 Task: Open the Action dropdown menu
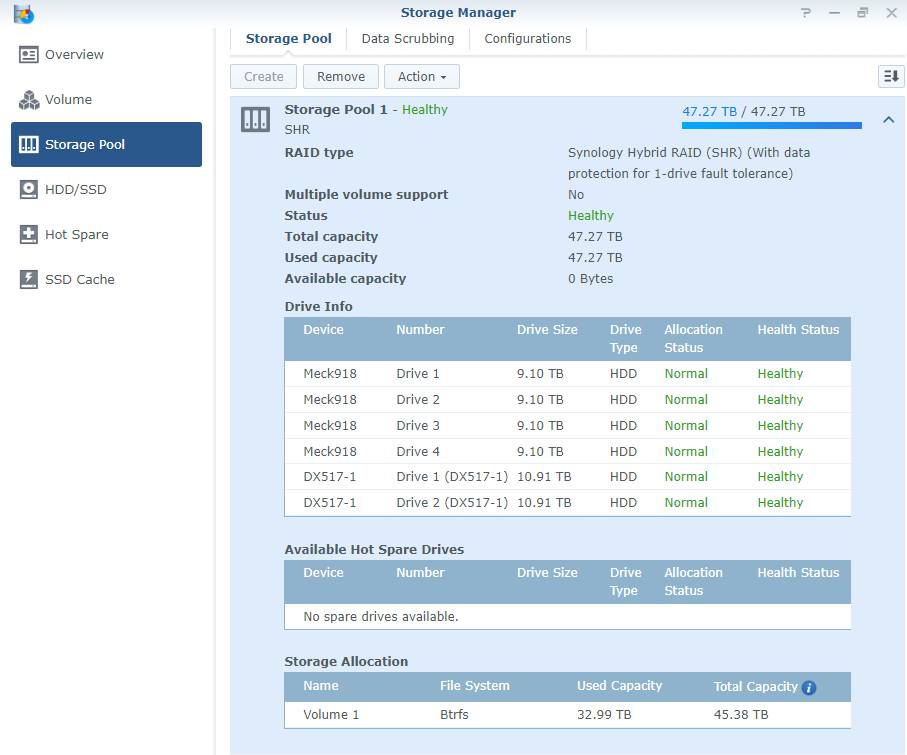pyautogui.click(x=422, y=76)
